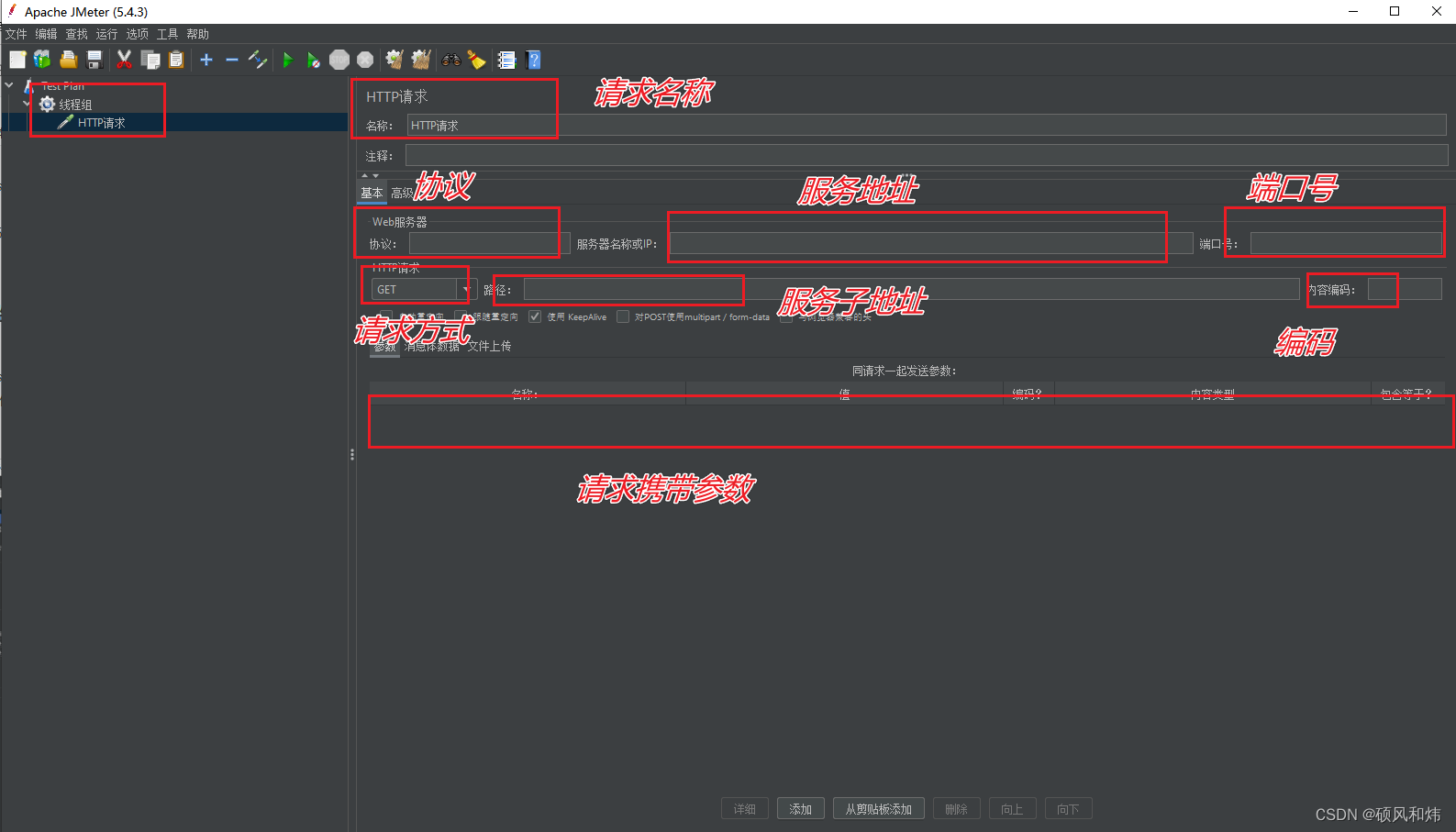Click the Shutdown X icon

click(365, 60)
